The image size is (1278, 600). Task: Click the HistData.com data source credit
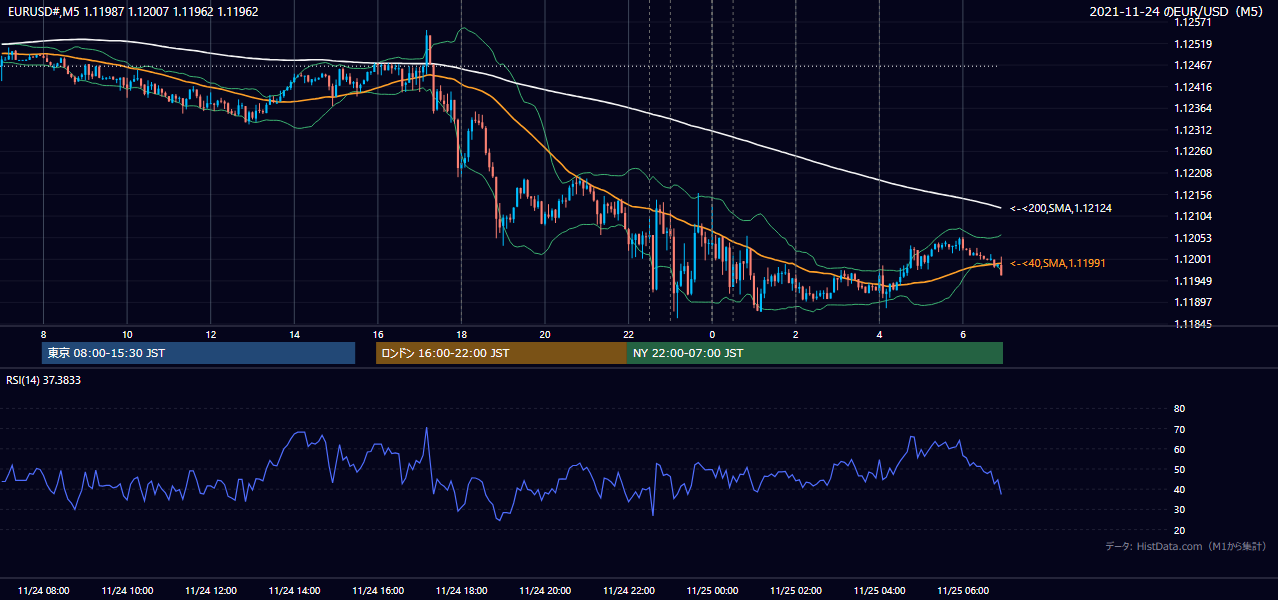(x=1186, y=546)
